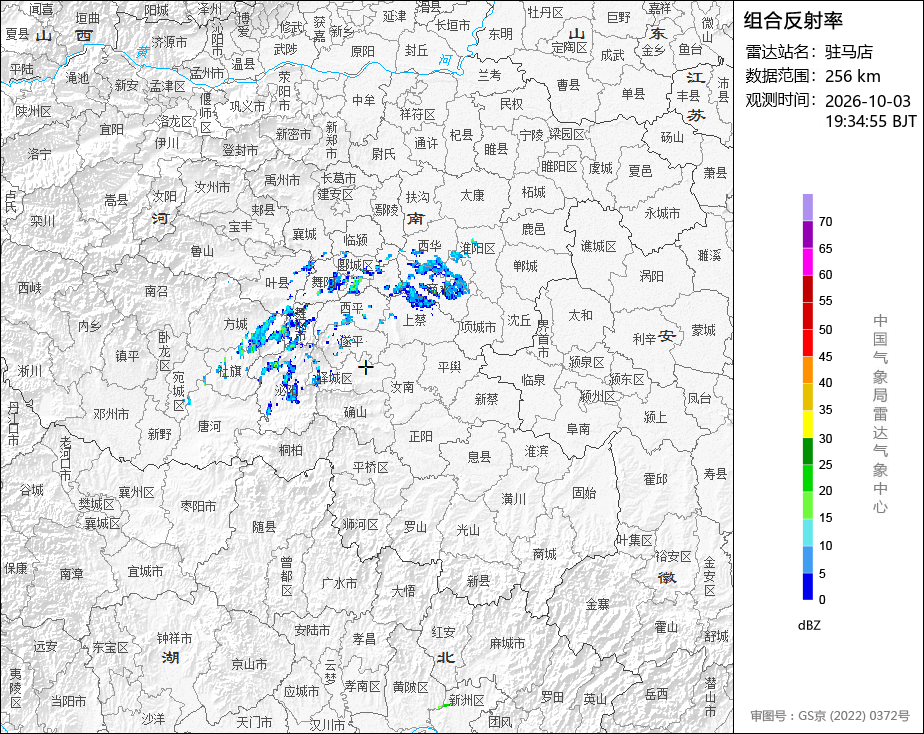Select the light purple top legend swatch
Image resolution: width=924 pixels, height=734 pixels.
807,207
